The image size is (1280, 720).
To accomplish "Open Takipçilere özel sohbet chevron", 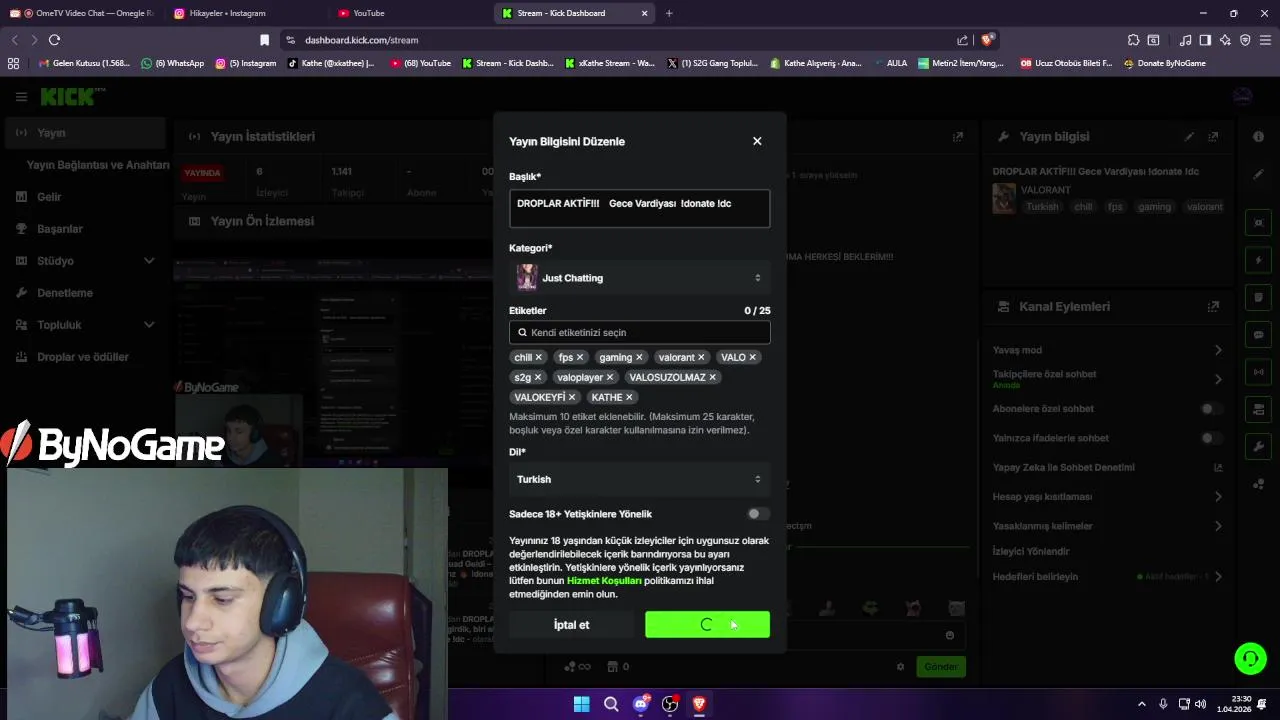I will tap(1218, 379).
